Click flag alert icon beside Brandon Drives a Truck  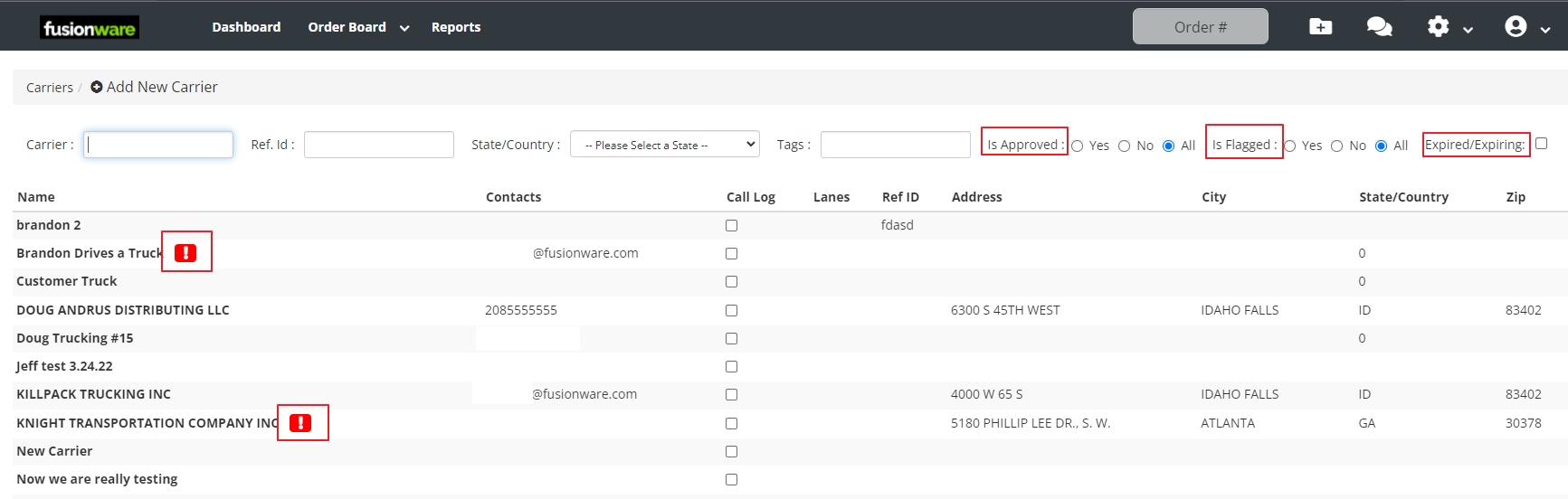pos(185,253)
